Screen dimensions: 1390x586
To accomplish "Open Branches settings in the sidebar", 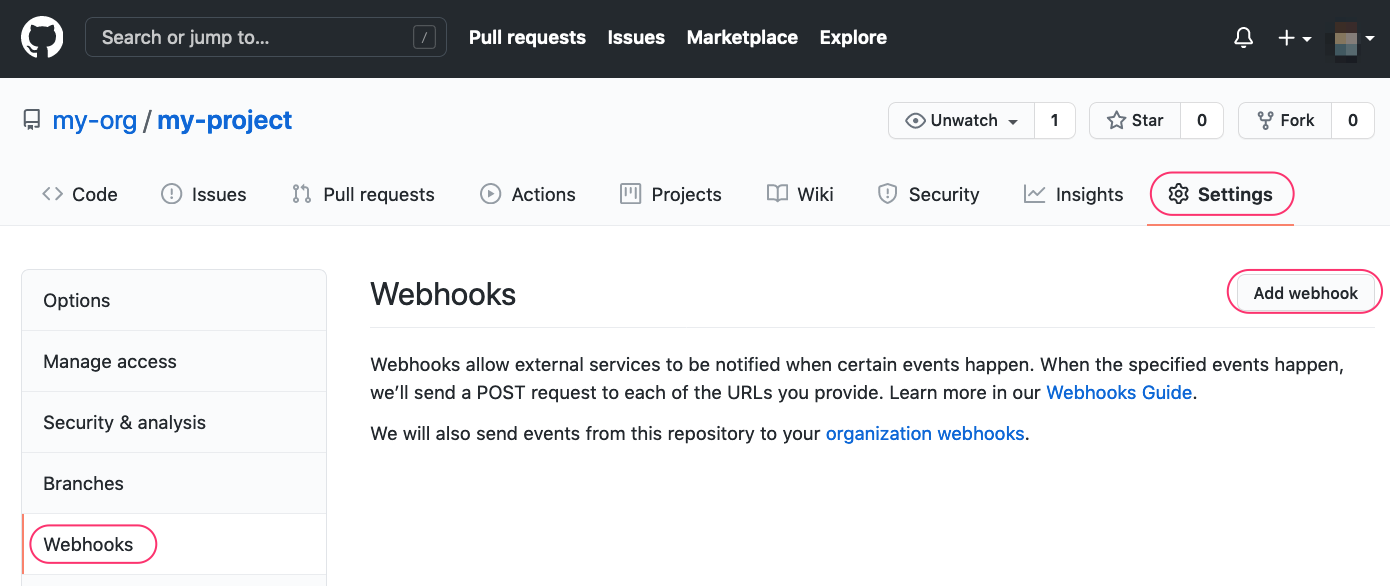I will coord(84,484).
